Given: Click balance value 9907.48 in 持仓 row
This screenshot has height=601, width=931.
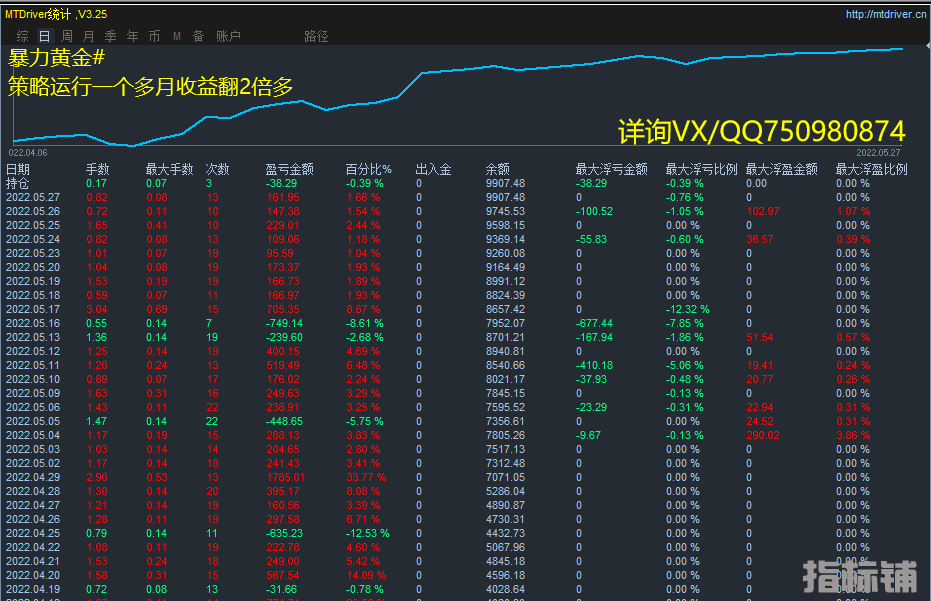Looking at the screenshot, I should click(x=505, y=183).
